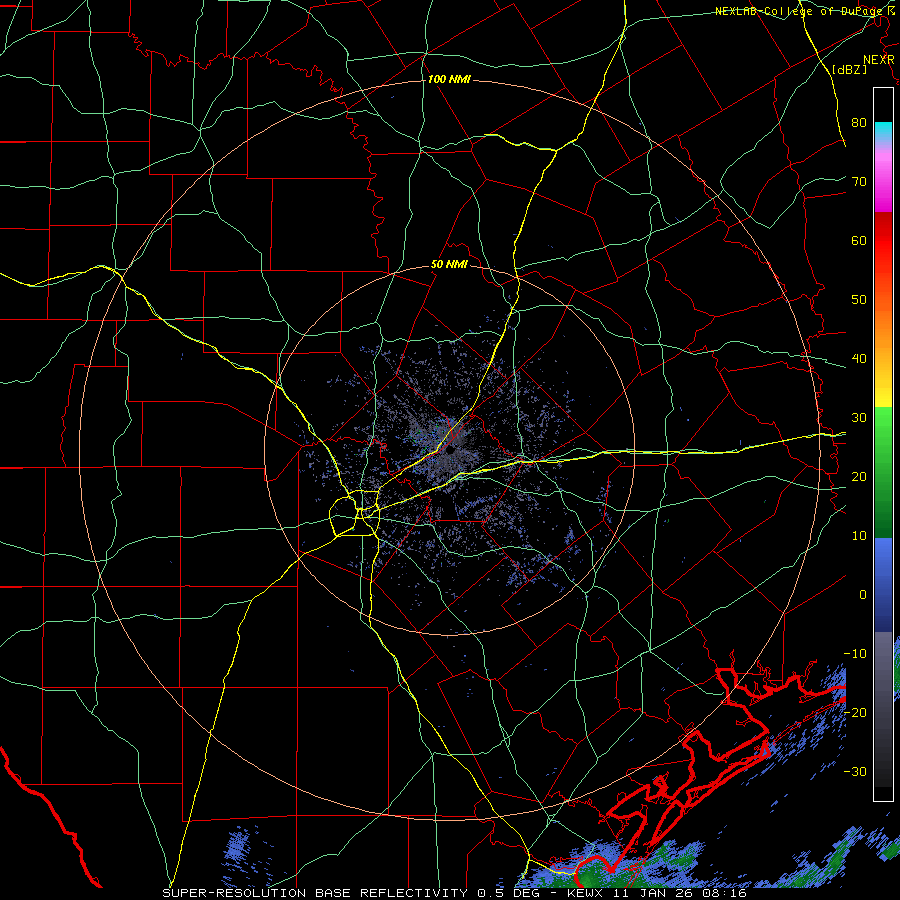Click the 50 NMI range ring label
900x900 pixels.
pyautogui.click(x=449, y=265)
